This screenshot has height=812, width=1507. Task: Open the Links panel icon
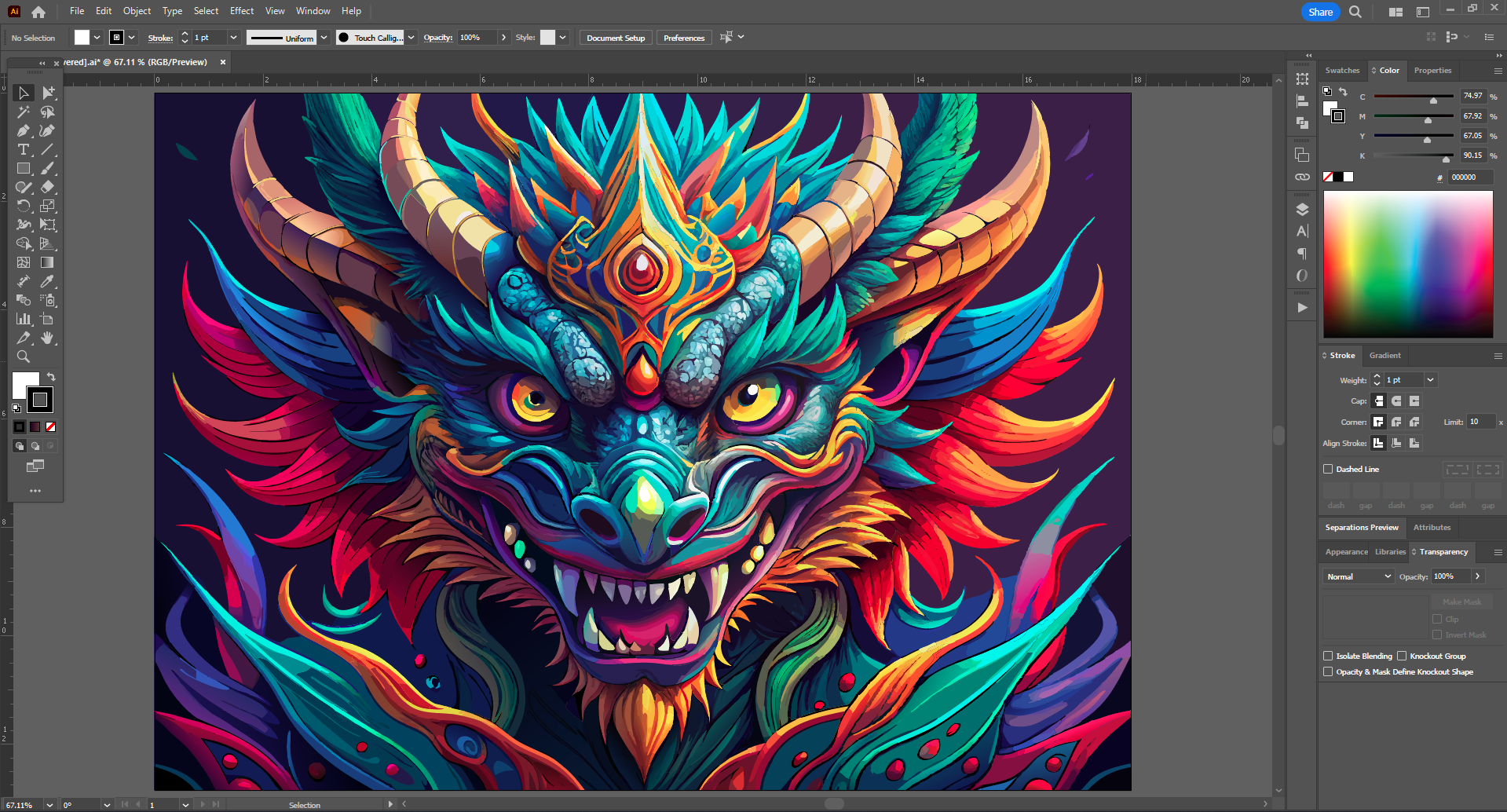coord(1302,177)
